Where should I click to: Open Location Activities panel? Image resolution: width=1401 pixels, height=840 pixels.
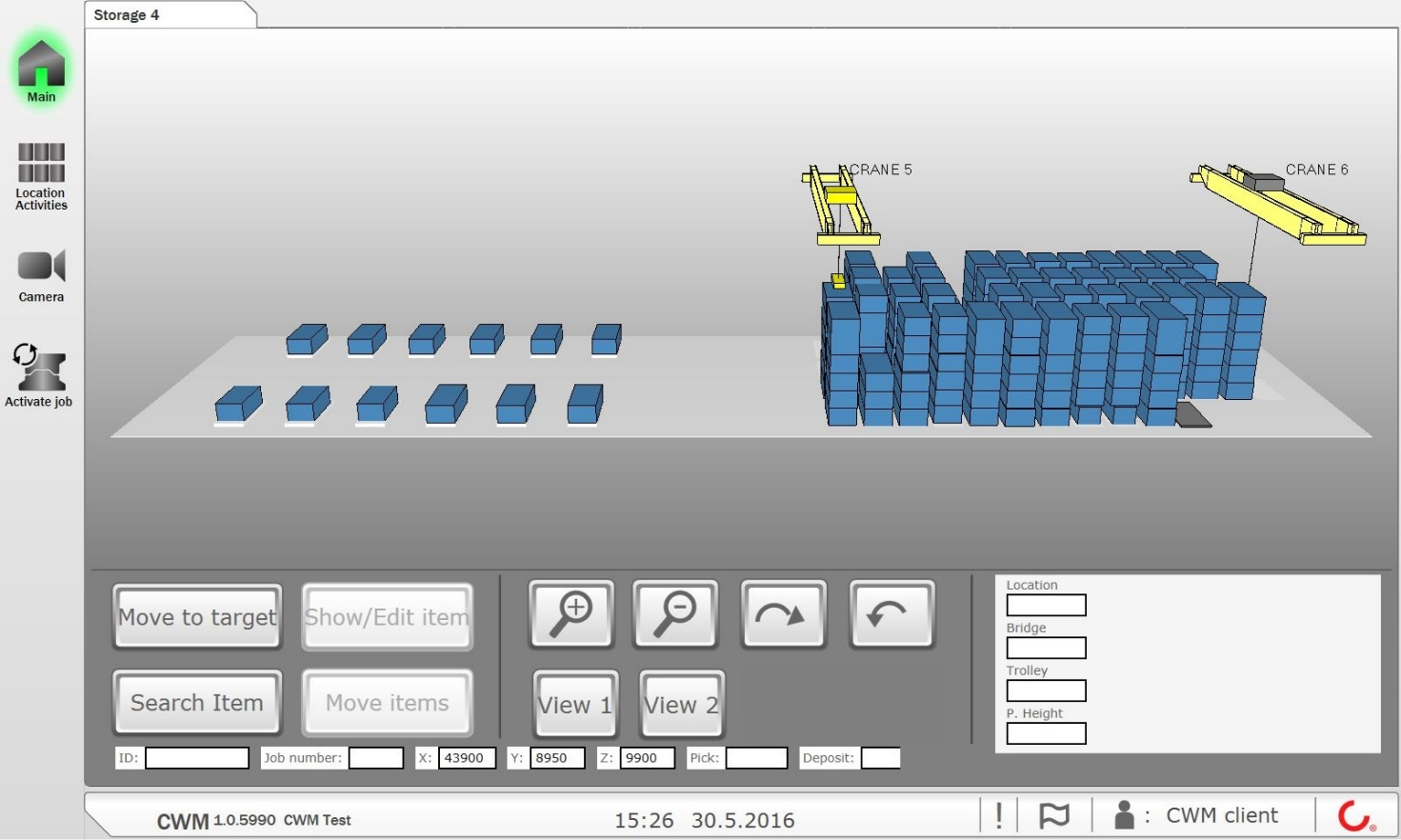click(x=41, y=175)
